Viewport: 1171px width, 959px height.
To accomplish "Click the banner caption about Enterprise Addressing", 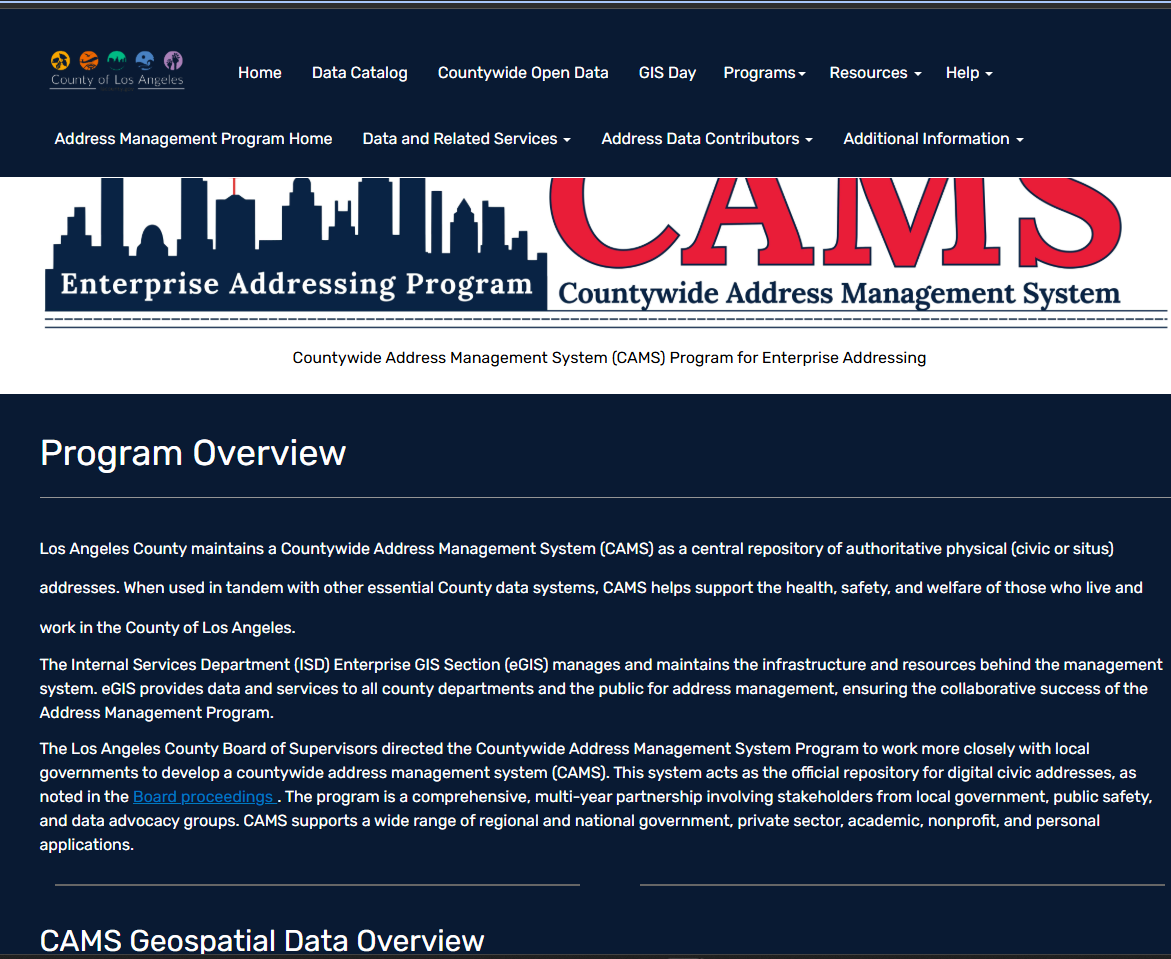I will (x=608, y=358).
